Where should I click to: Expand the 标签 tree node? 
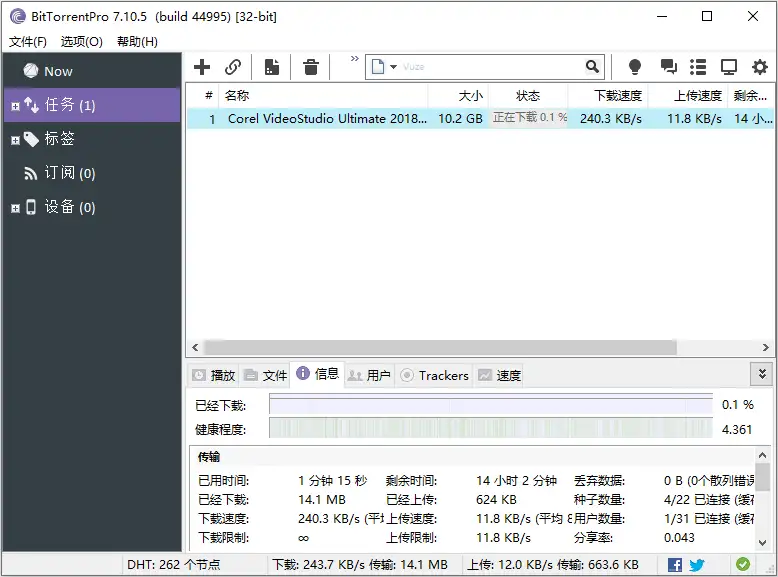[15, 140]
